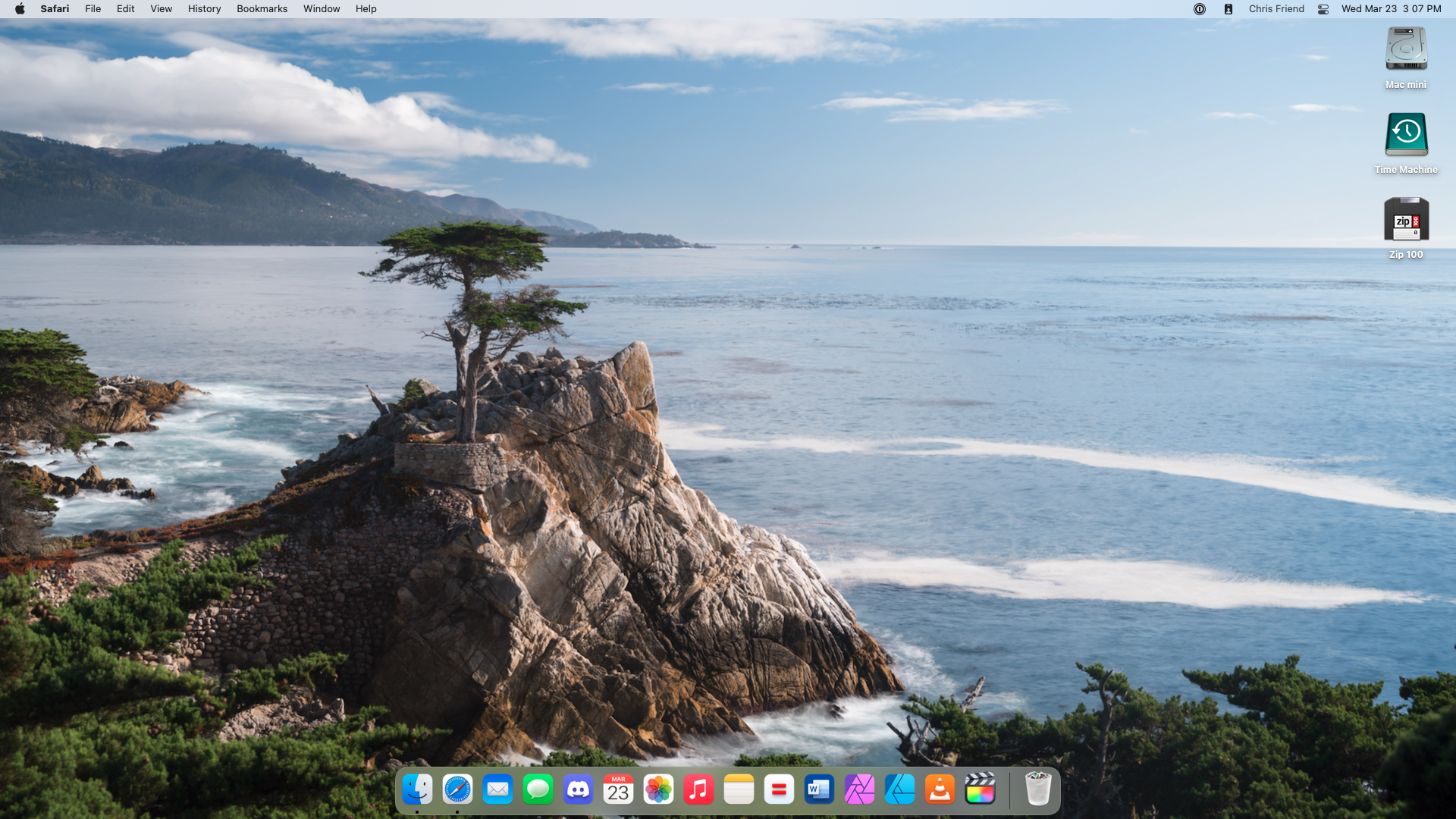The width and height of the screenshot is (1456, 819).
Task: Open Control Center toggles icon
Action: 1323,9
